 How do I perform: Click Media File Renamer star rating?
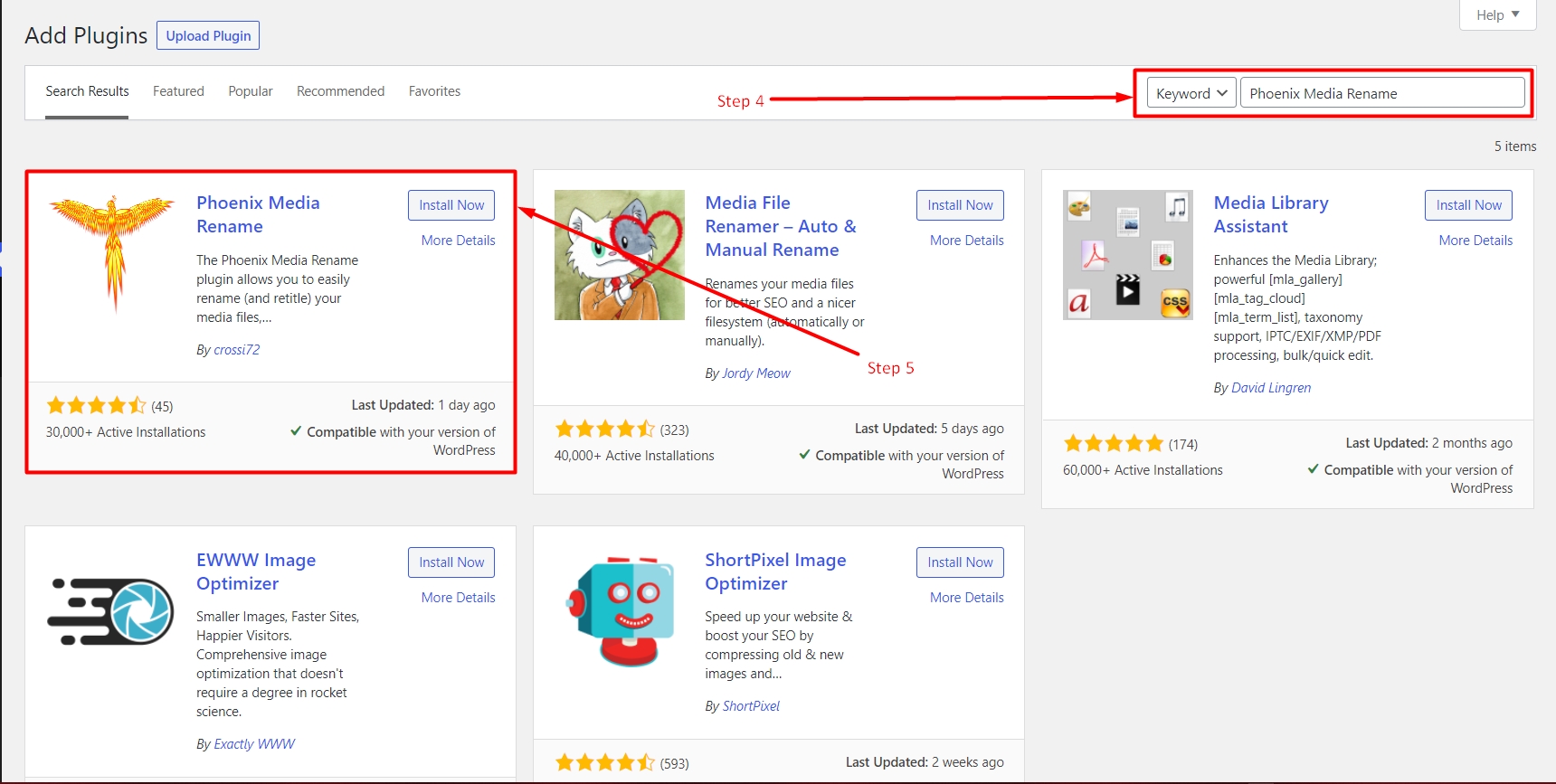604,429
